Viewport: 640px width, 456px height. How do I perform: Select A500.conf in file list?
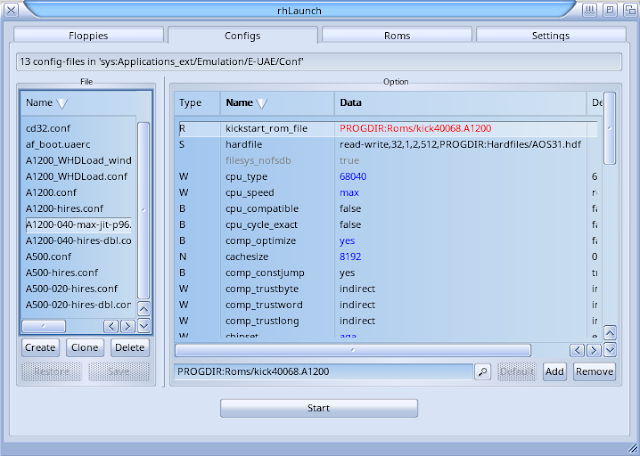pos(78,256)
